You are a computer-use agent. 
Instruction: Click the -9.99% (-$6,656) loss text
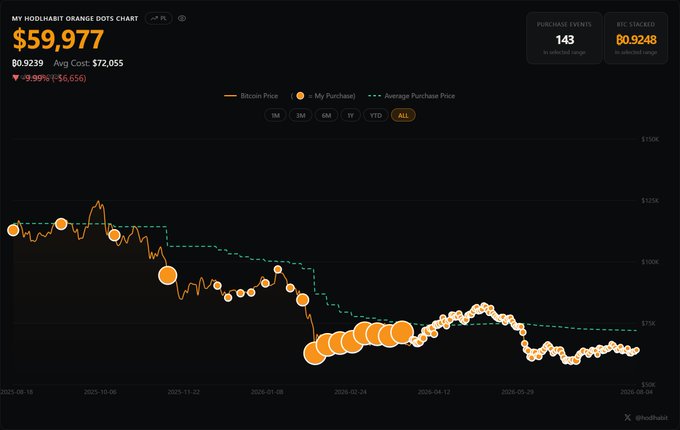tap(56, 78)
